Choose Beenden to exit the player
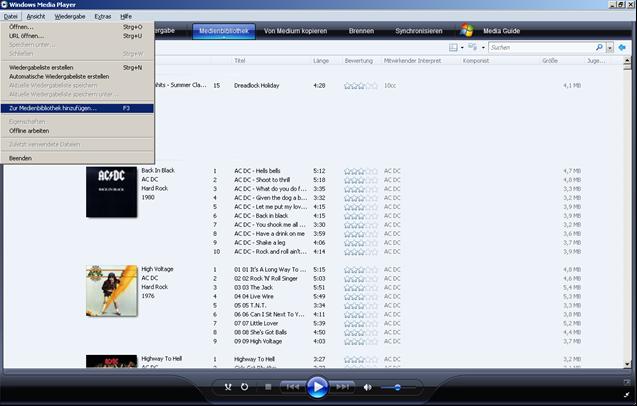Viewport: 637px width, 406px height. click(x=77, y=158)
